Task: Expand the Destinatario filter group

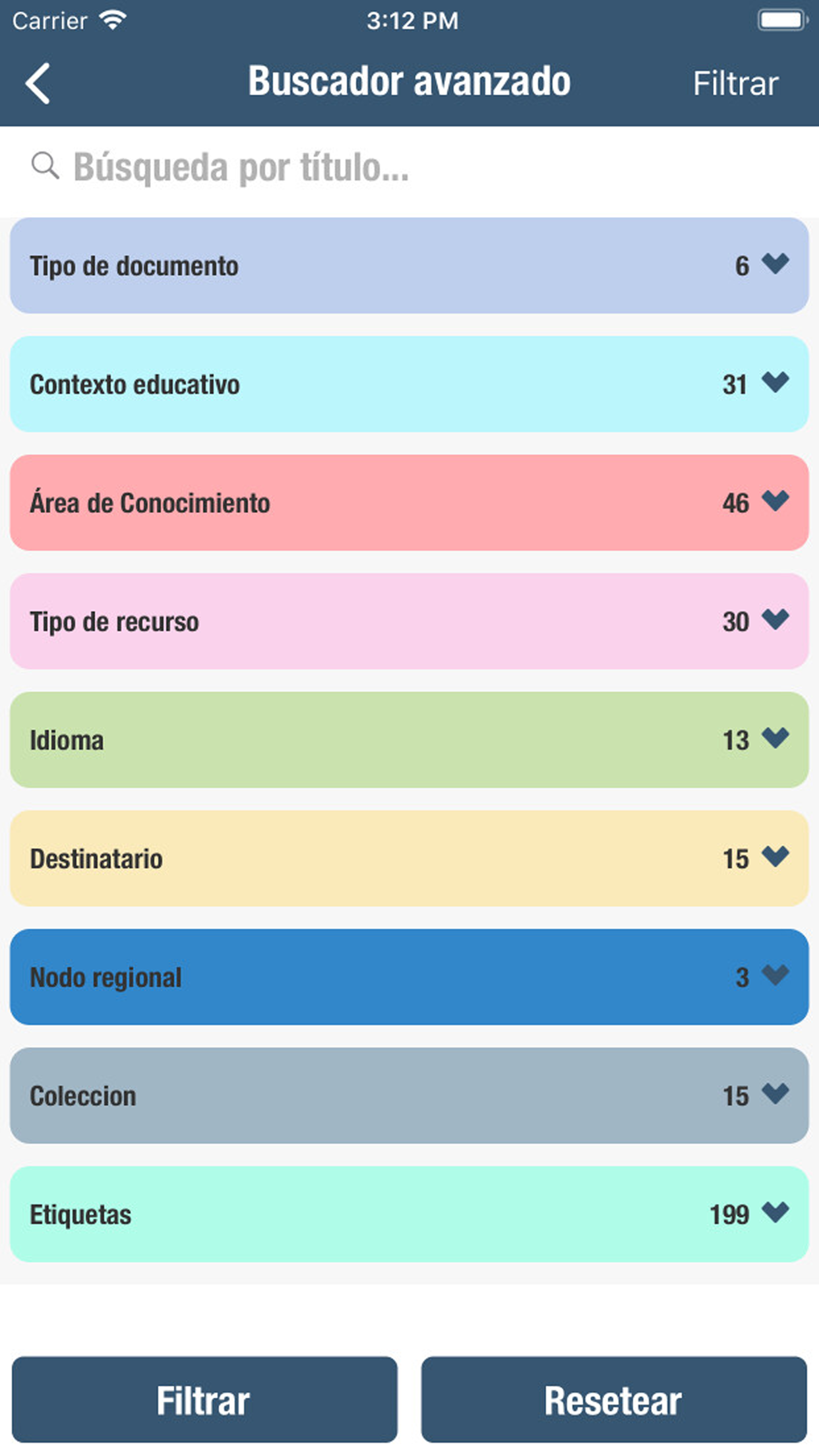Action: click(409, 858)
